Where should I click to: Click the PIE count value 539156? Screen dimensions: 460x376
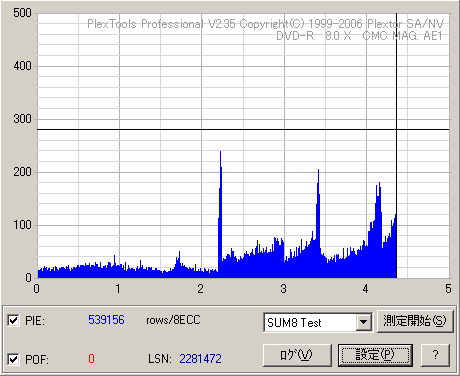click(x=106, y=320)
